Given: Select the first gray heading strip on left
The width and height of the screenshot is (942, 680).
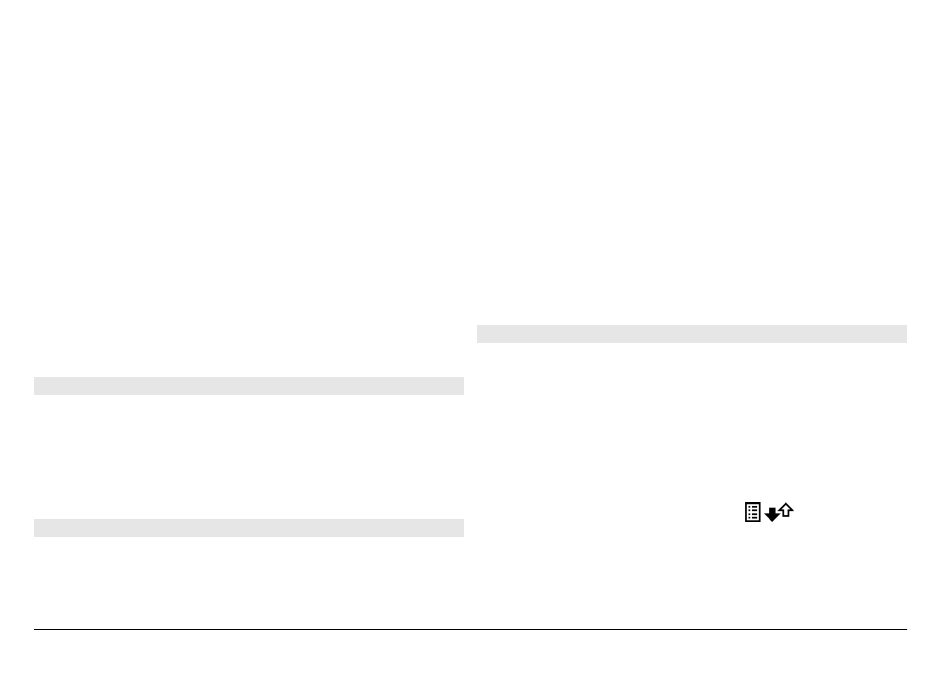Looking at the screenshot, I should [249, 386].
